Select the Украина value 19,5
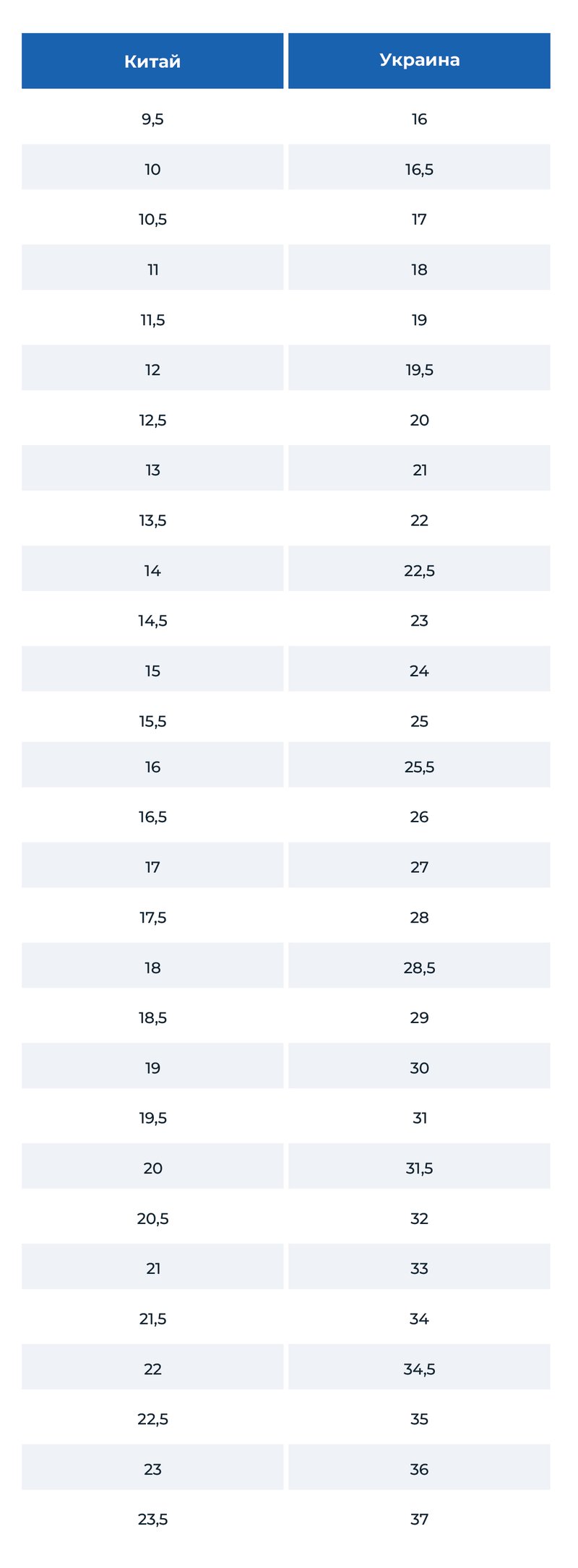Viewport: 578px width, 1568px height. (419, 368)
